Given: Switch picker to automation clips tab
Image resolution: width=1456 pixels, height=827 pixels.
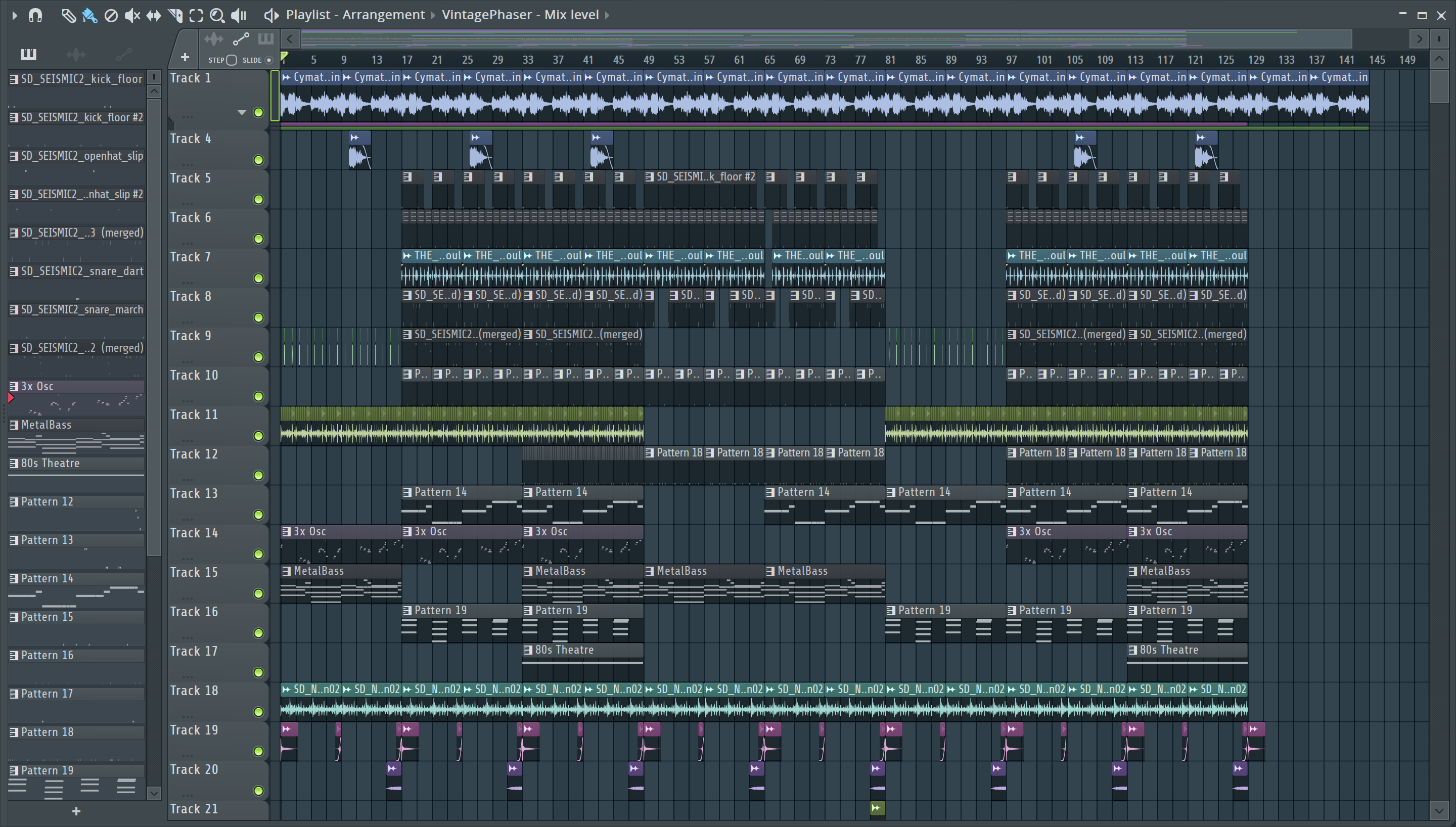Looking at the screenshot, I should click(x=123, y=55).
